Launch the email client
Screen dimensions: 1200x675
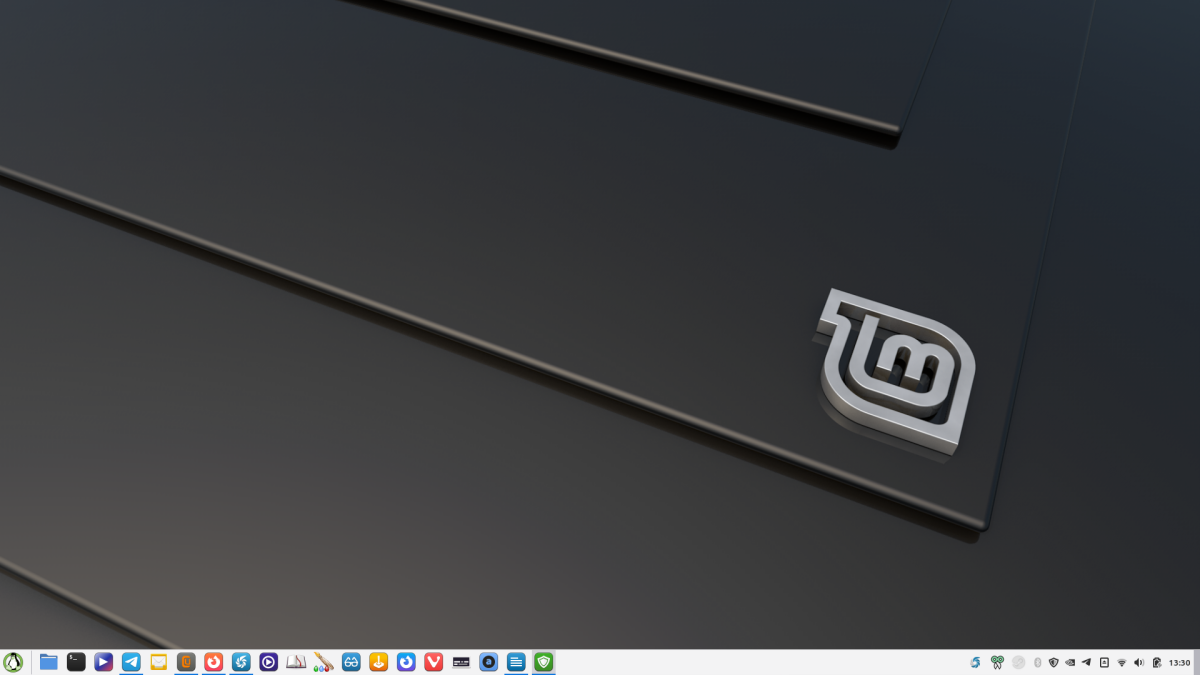click(x=158, y=661)
